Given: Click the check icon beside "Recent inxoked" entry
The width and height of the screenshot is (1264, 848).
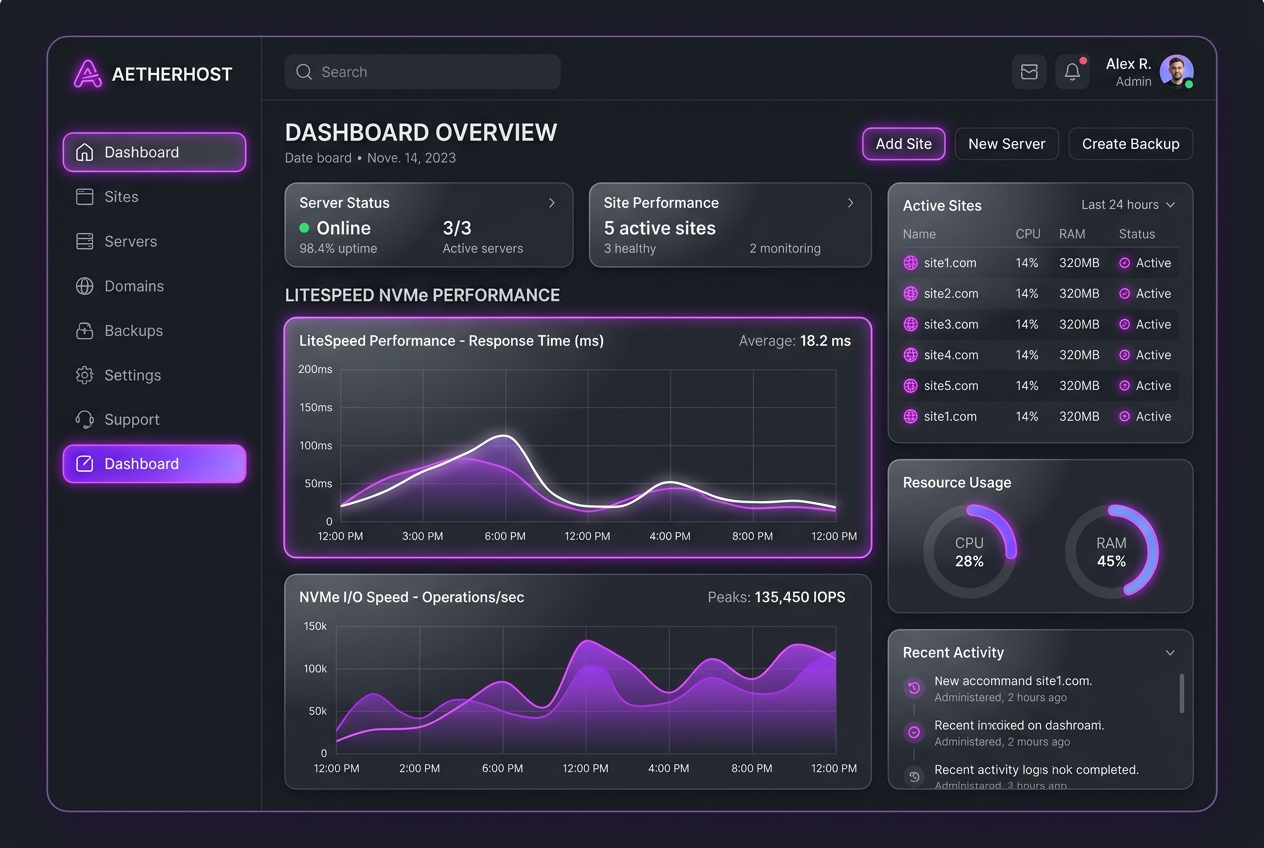Looking at the screenshot, I should click(913, 732).
